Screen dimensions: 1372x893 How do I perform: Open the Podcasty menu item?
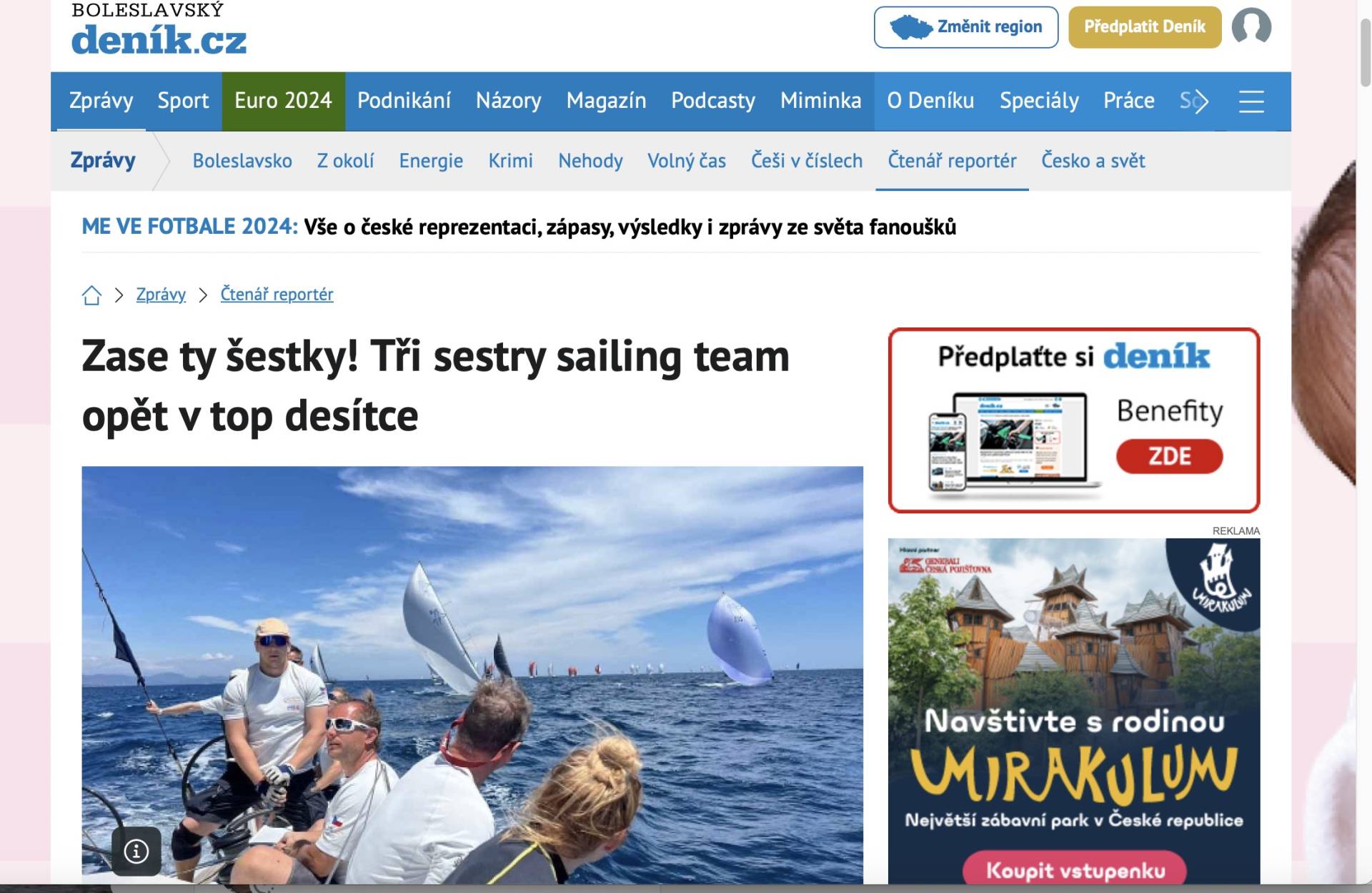point(712,101)
